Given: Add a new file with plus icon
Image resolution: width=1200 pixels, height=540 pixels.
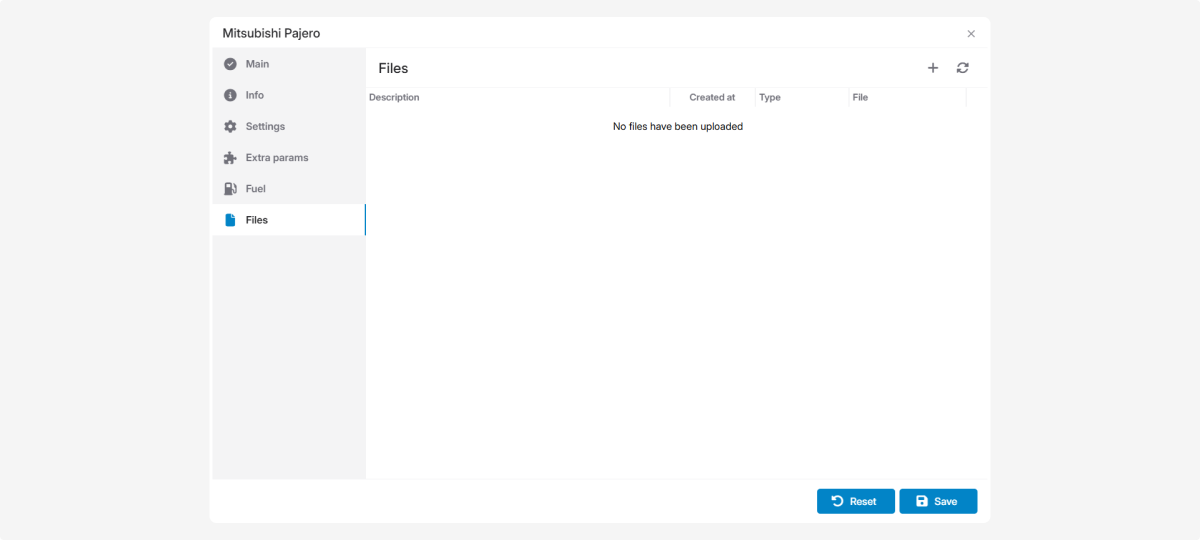Looking at the screenshot, I should tap(933, 68).
